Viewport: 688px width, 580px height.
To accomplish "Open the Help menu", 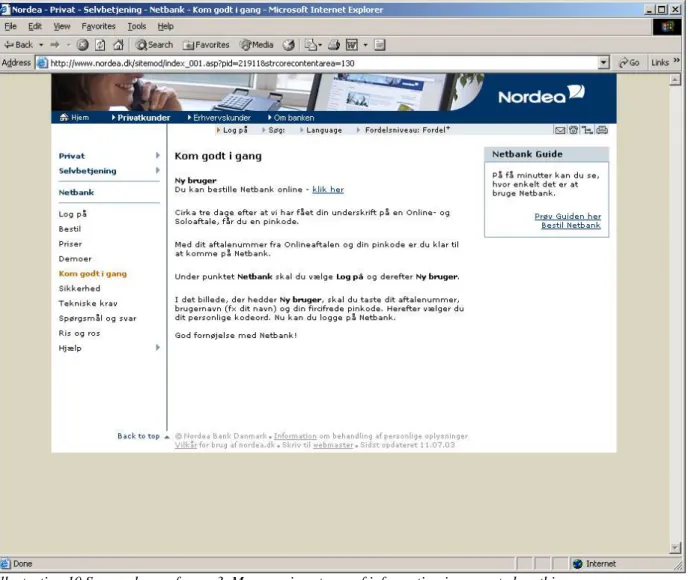I will coord(165,26).
